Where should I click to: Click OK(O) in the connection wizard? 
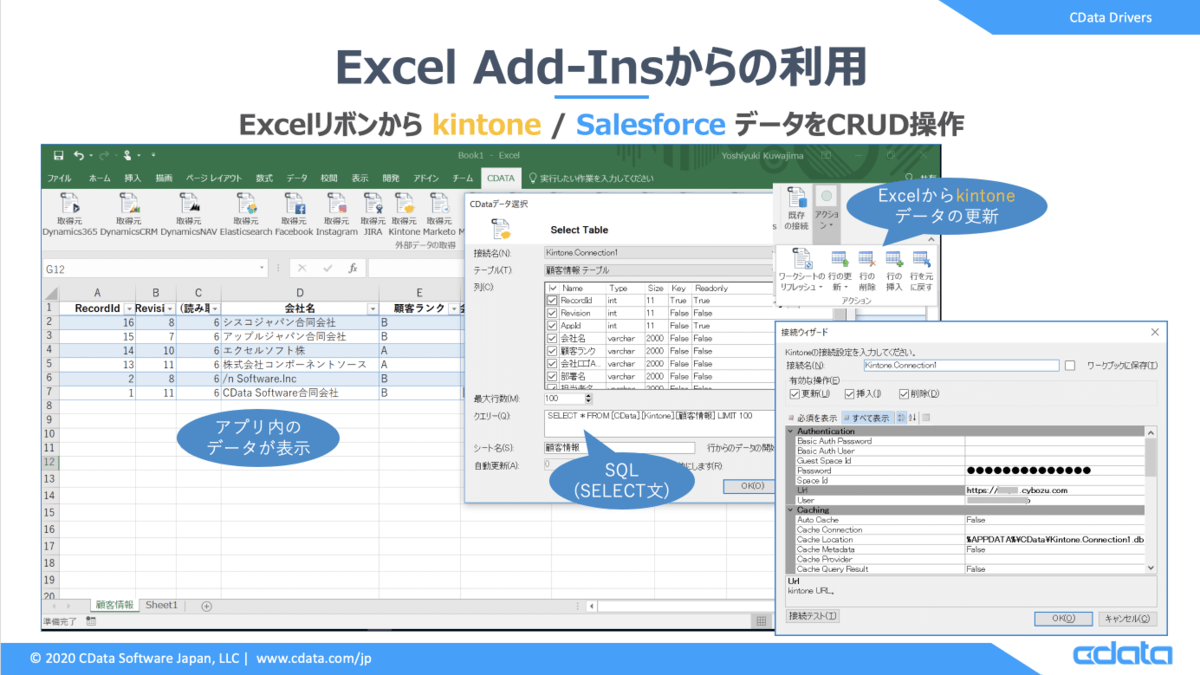[1063, 619]
